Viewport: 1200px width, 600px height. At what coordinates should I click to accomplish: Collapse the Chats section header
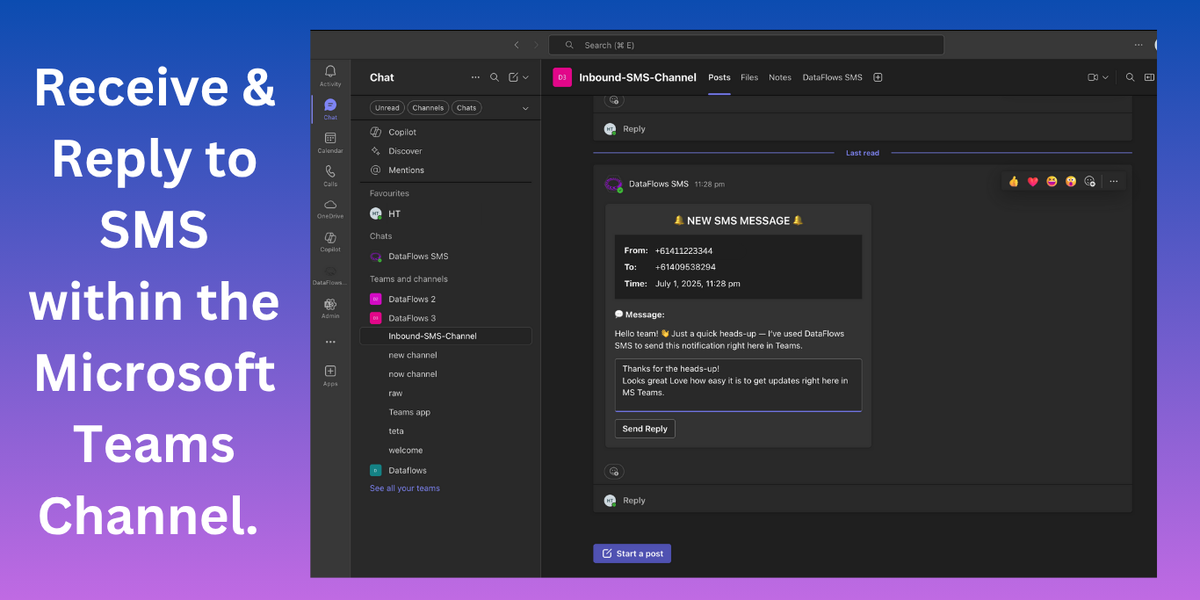(381, 236)
